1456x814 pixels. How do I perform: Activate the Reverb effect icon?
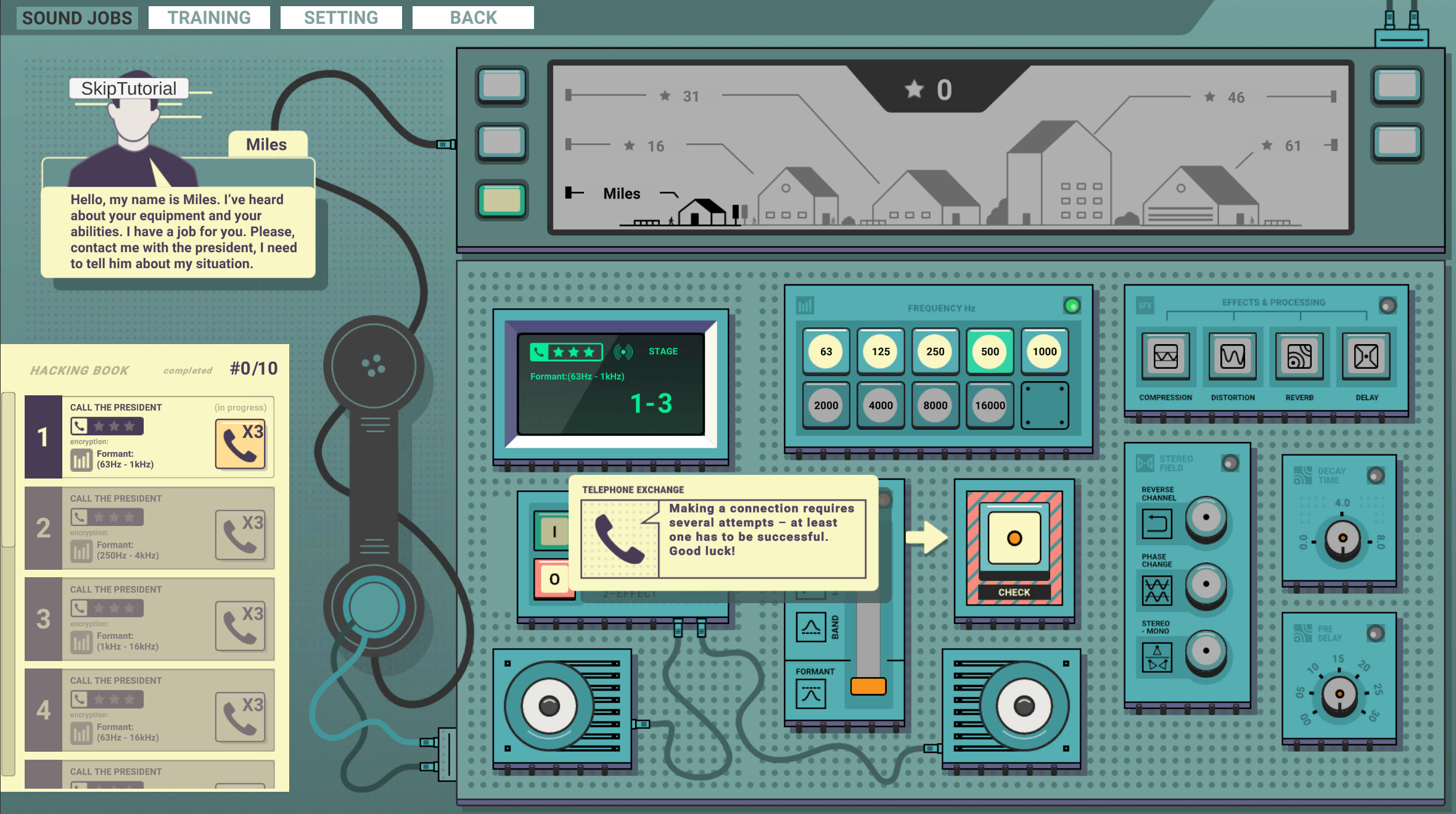1299,356
